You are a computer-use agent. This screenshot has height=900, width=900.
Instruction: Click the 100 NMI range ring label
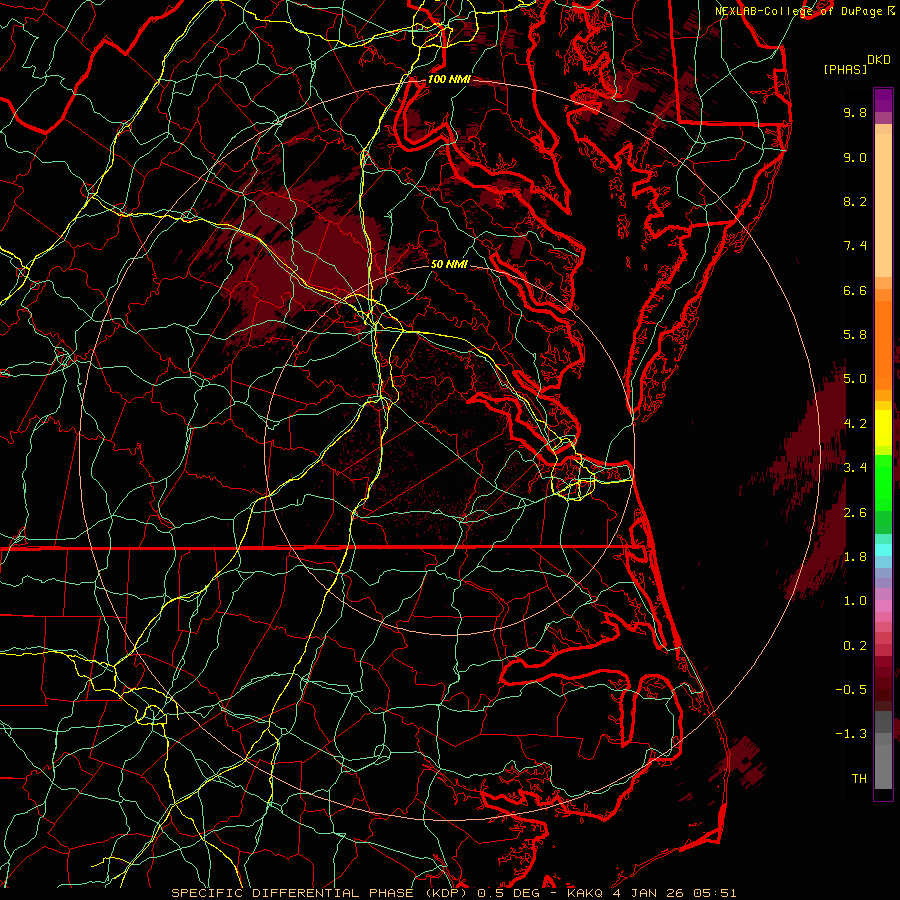click(449, 79)
